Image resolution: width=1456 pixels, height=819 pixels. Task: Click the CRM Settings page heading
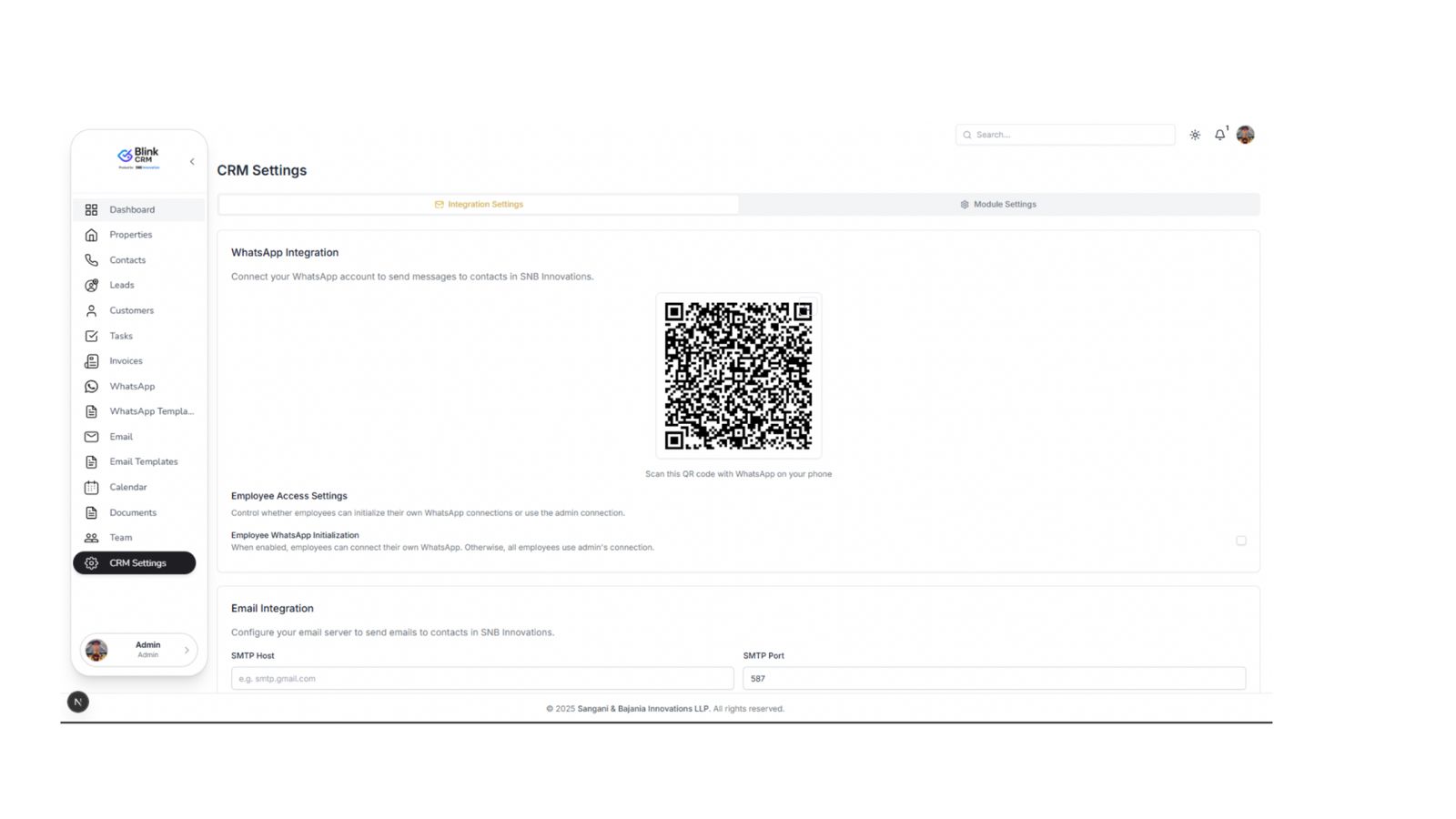[262, 171]
